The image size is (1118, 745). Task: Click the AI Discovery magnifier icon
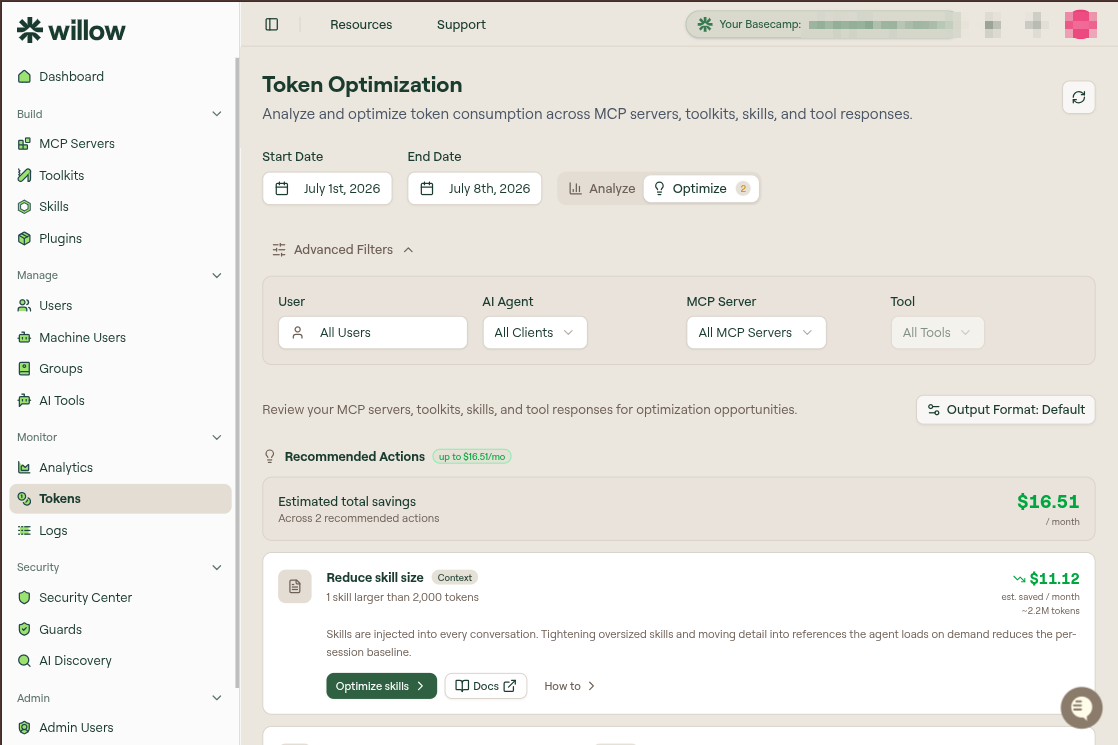(x=24, y=661)
